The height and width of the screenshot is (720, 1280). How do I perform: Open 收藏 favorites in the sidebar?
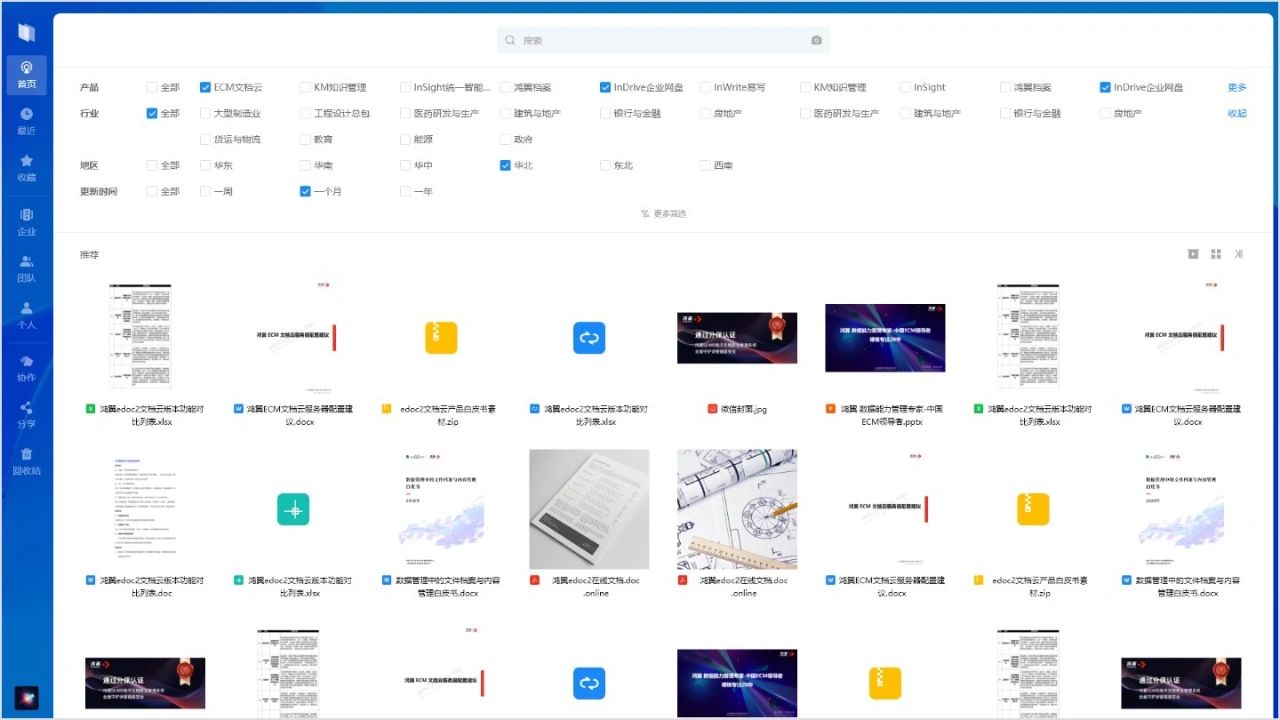(26, 167)
